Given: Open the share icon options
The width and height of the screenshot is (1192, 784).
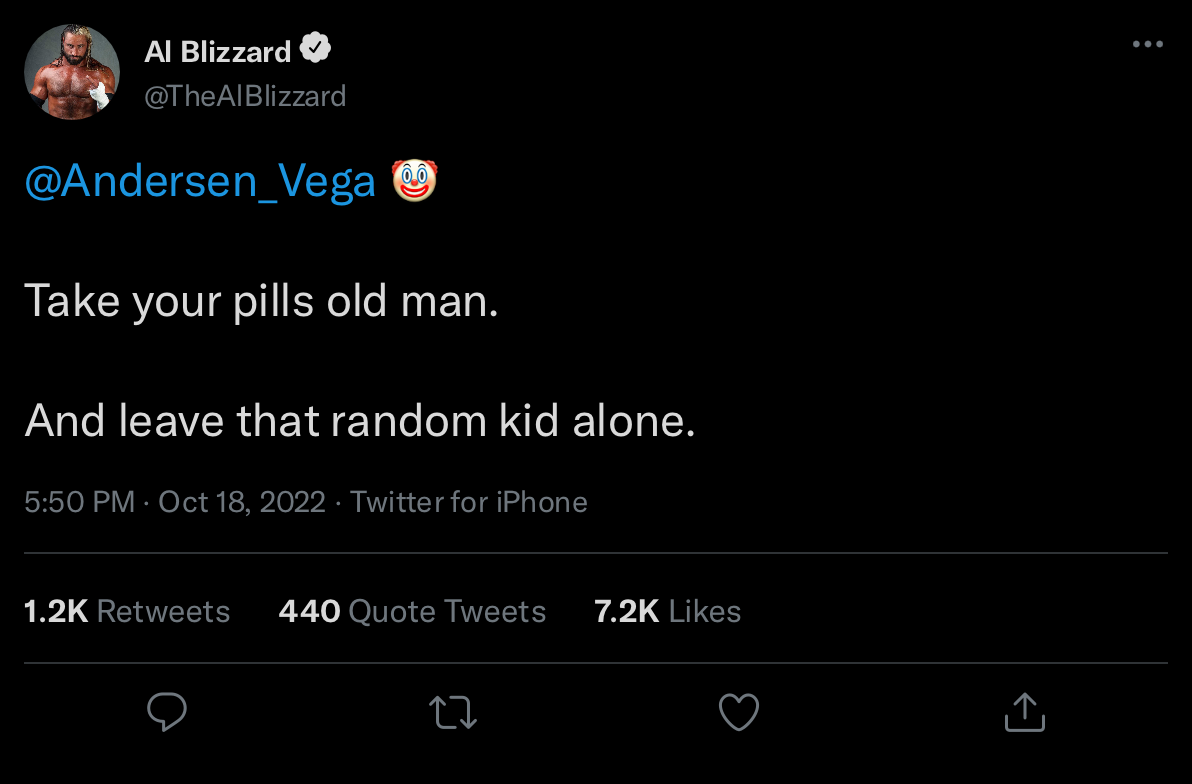Looking at the screenshot, I should tap(1025, 712).
